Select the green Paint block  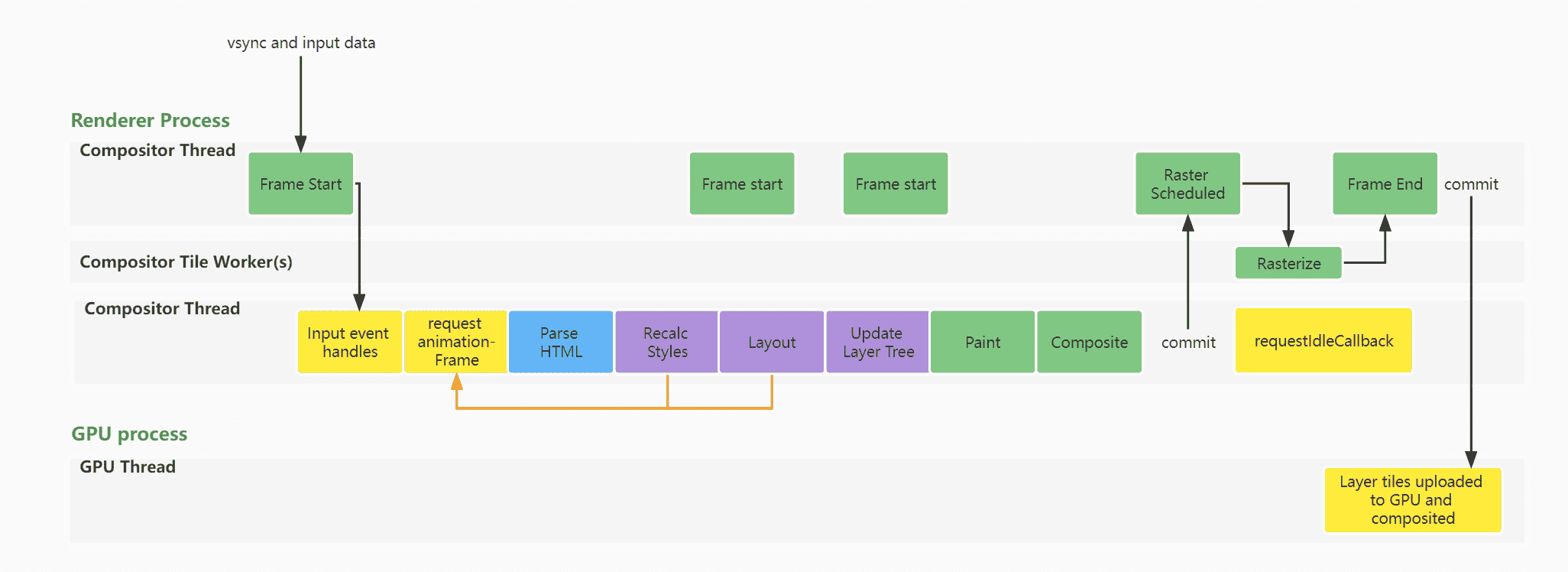click(x=983, y=343)
